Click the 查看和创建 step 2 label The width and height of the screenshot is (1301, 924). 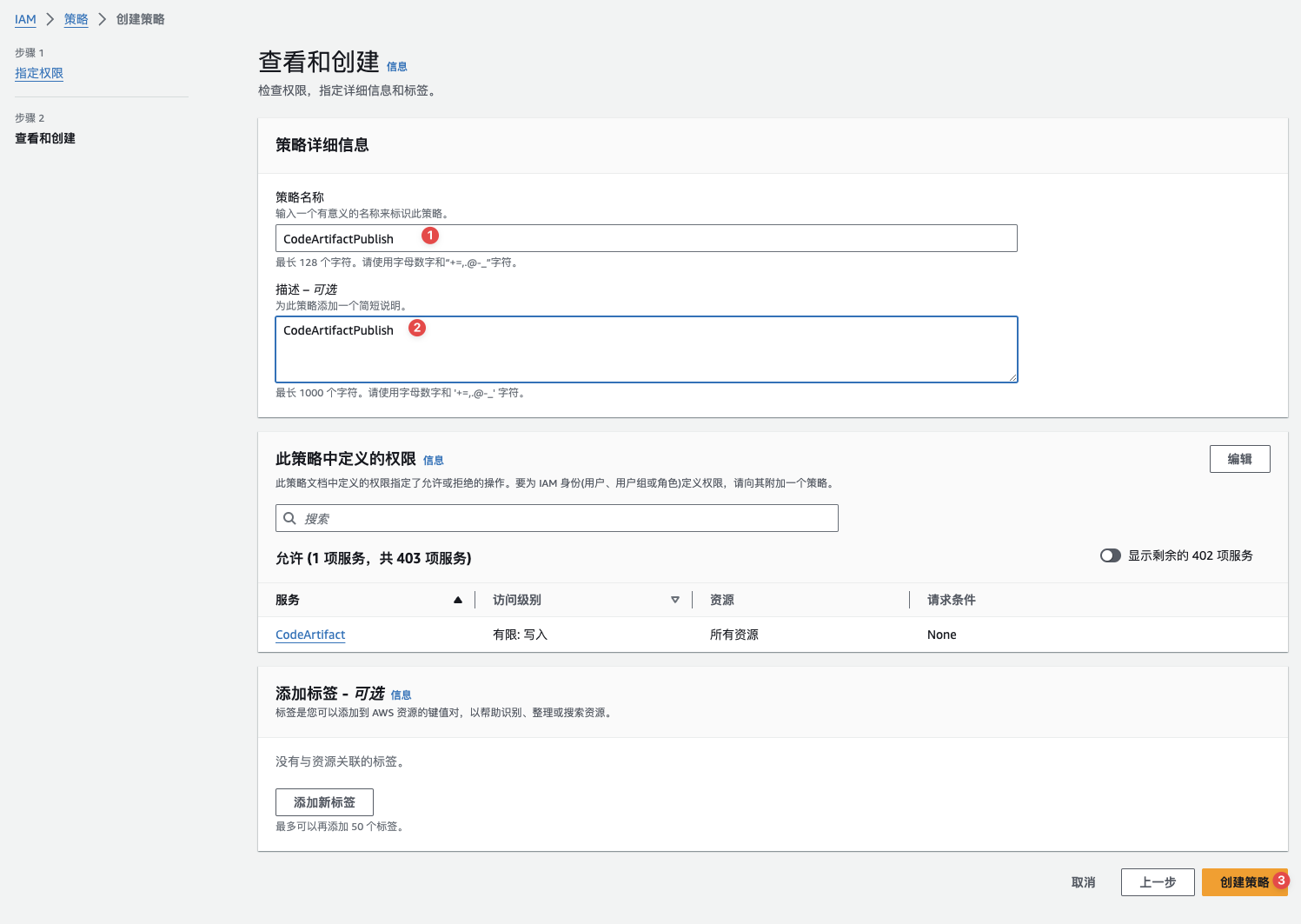[45, 138]
